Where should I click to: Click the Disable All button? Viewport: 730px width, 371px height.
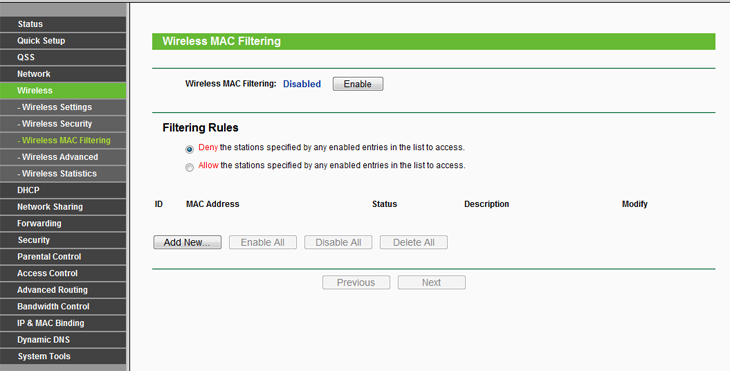[x=338, y=243]
